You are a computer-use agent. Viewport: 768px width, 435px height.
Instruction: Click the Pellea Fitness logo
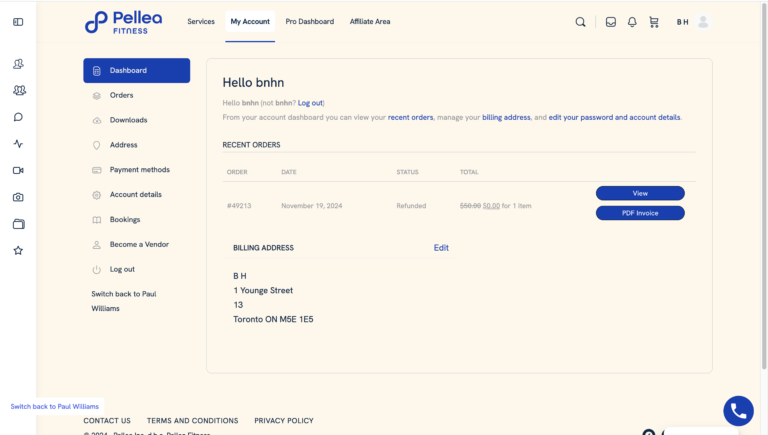[x=123, y=22]
